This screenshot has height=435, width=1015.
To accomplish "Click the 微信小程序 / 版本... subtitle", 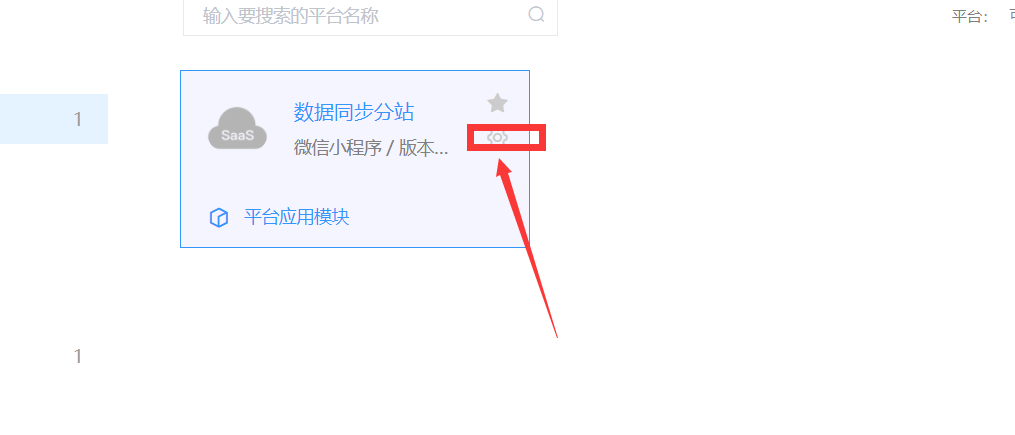I will click(x=371, y=148).
